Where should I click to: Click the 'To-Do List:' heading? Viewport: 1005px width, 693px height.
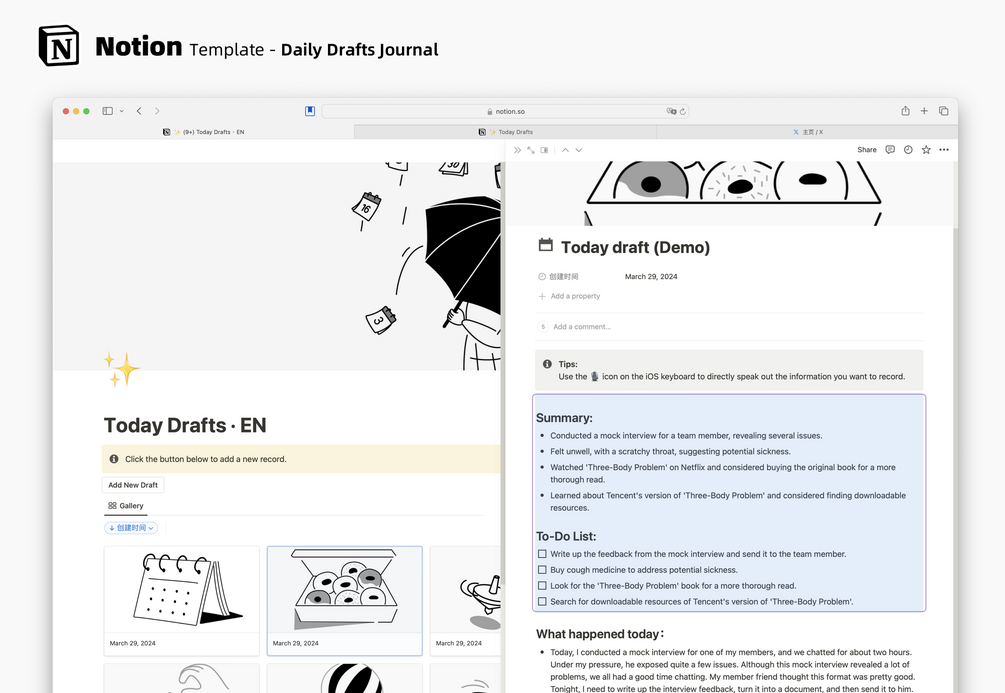click(x=566, y=537)
